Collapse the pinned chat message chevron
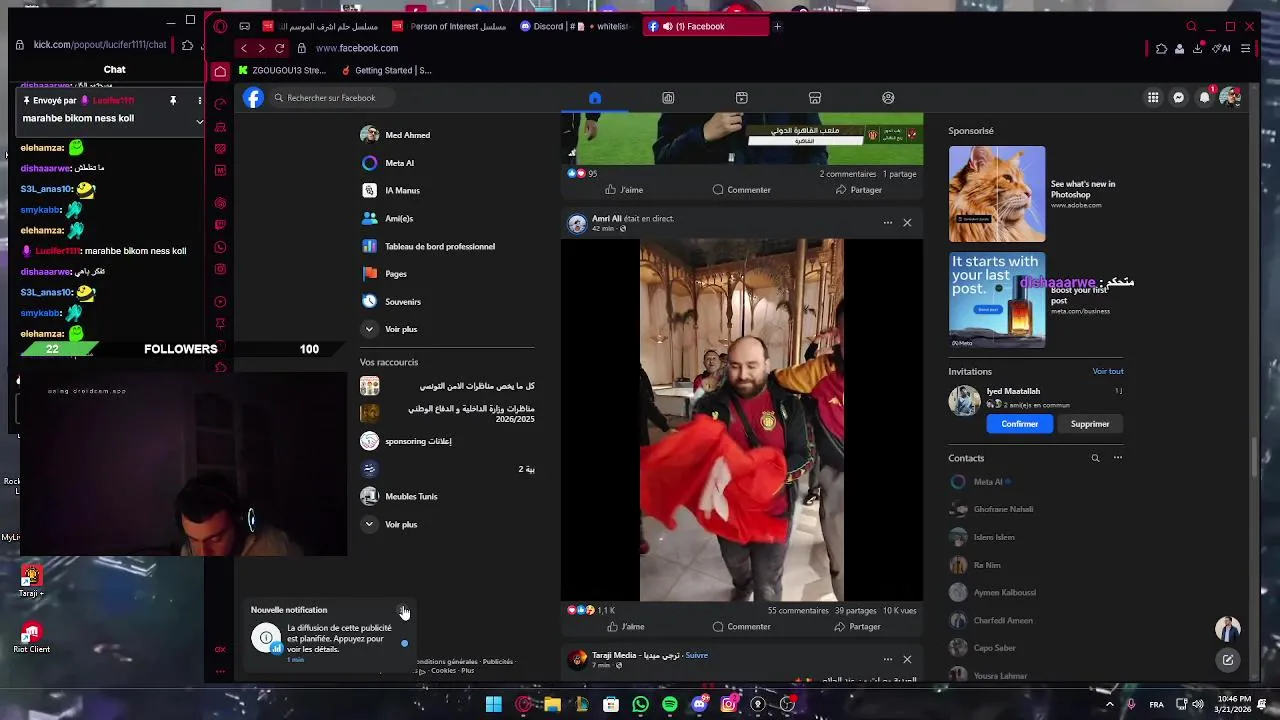1280x720 pixels. point(199,122)
